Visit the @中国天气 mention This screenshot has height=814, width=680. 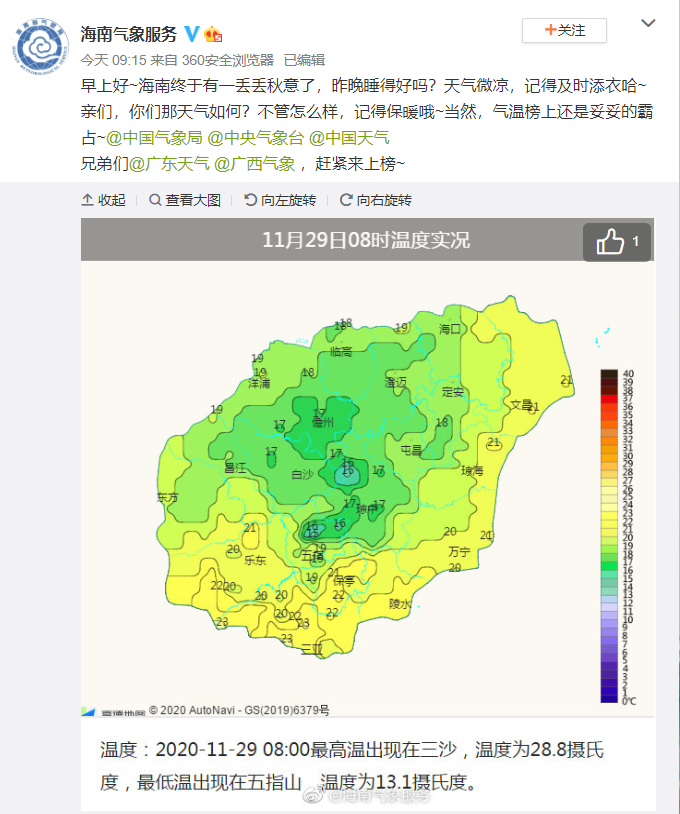349,137
